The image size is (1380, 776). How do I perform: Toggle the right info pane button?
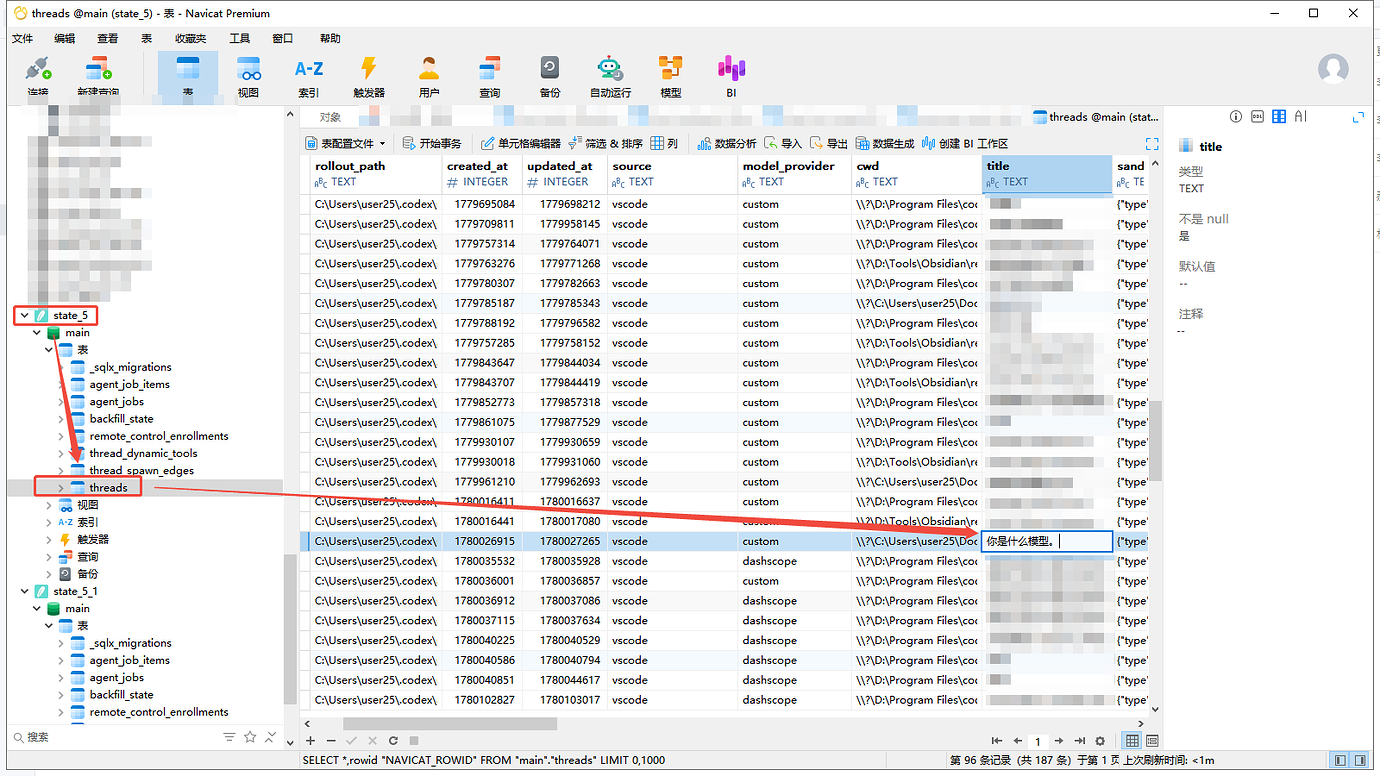pos(1361,761)
